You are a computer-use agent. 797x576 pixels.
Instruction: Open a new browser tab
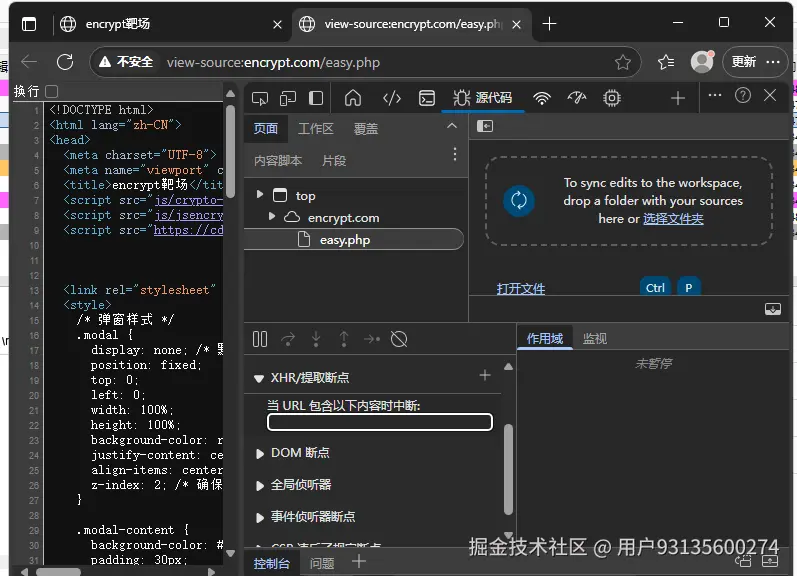549,24
